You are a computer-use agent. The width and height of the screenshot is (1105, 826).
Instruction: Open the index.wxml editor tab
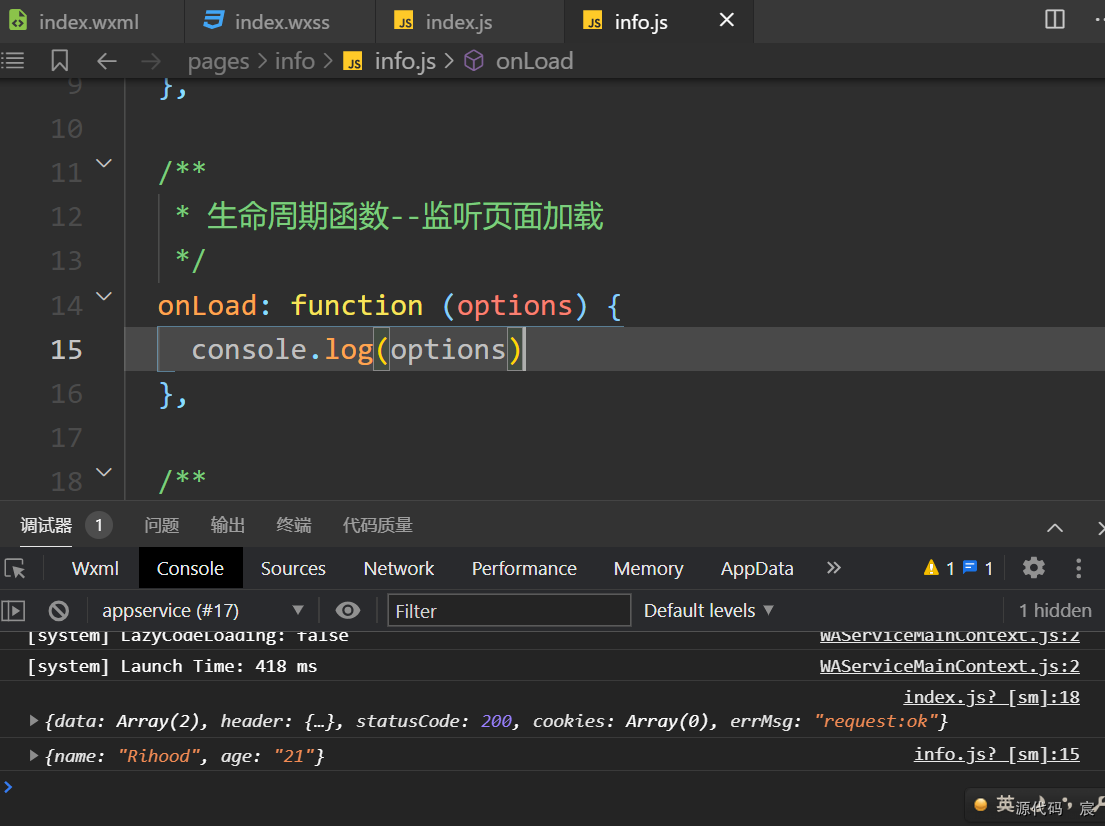coord(89,22)
